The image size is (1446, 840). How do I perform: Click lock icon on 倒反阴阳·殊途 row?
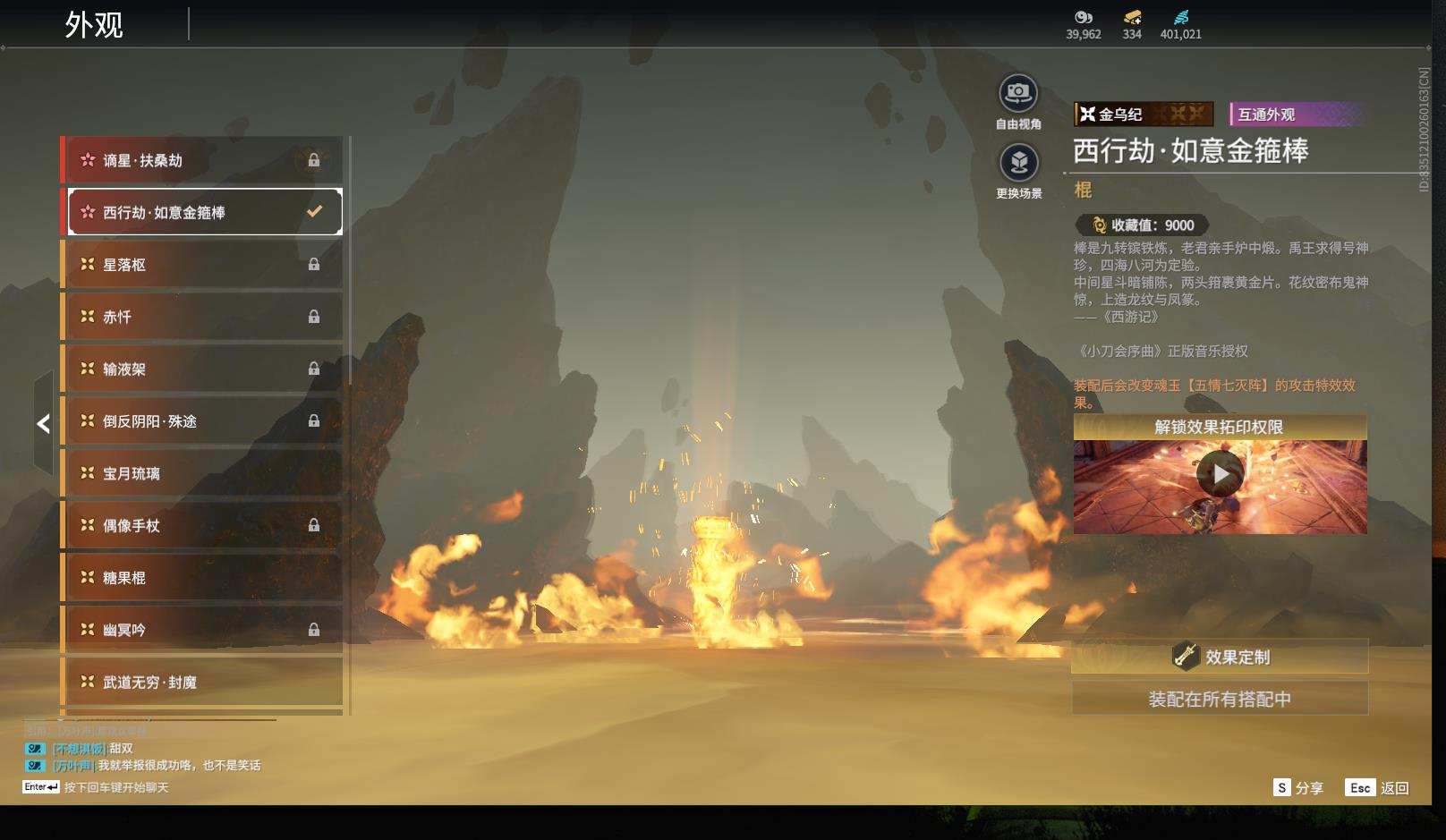[x=314, y=420]
